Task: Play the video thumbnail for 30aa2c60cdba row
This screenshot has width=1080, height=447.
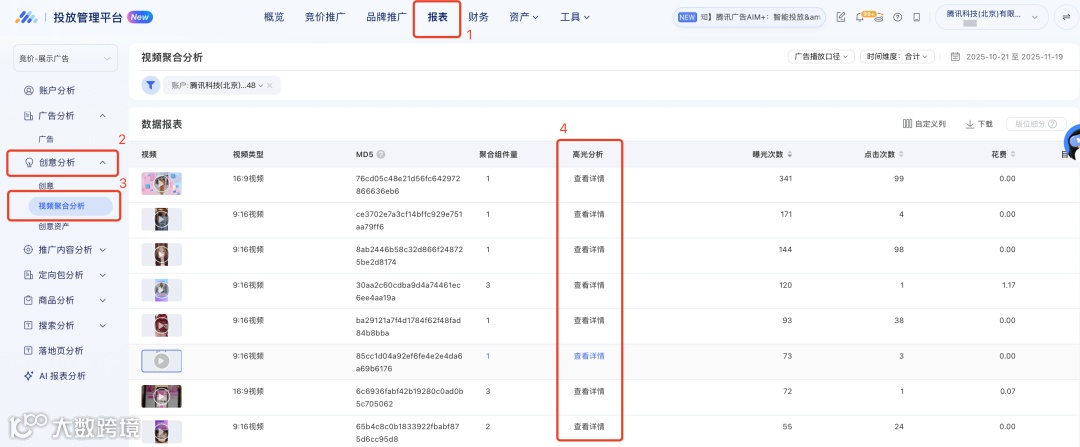Action: (162, 290)
